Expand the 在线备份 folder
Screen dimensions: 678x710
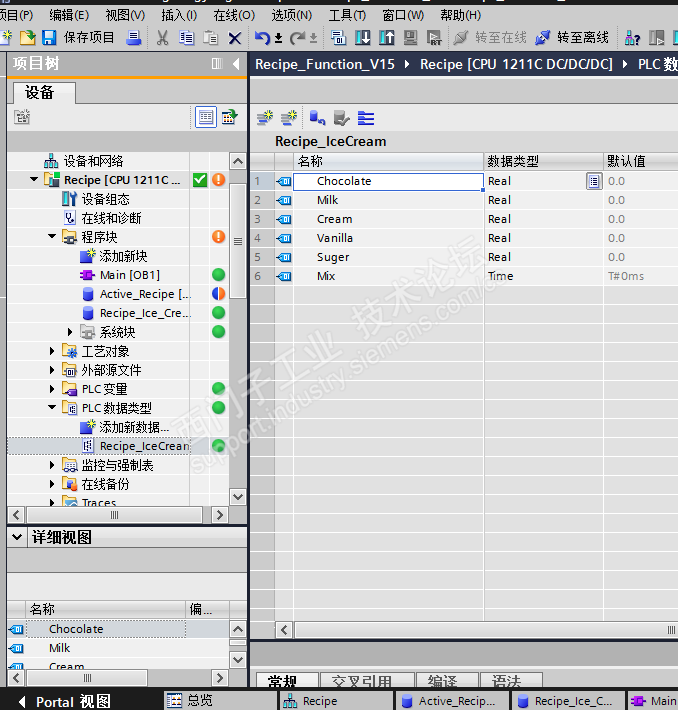coord(52,484)
